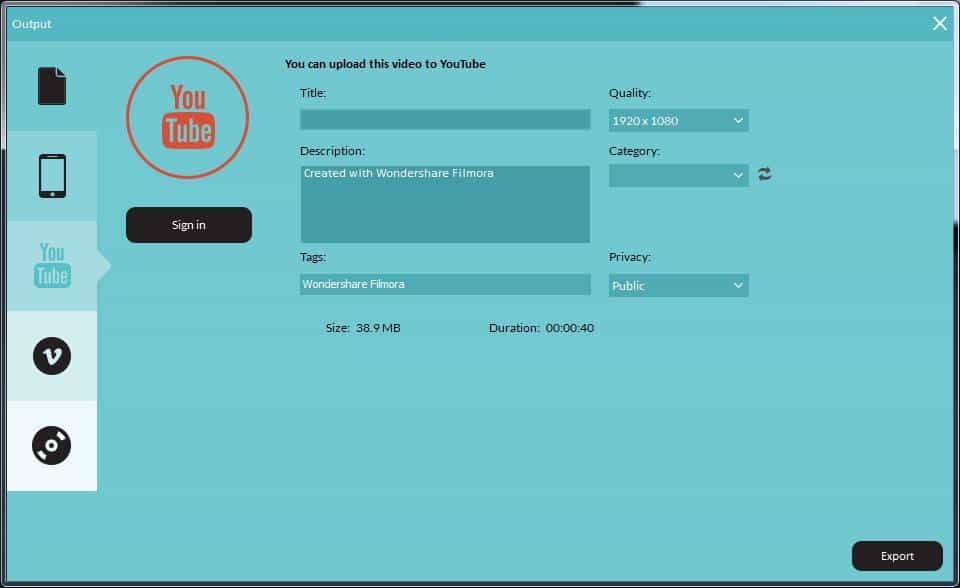Image resolution: width=960 pixels, height=588 pixels.
Task: Select the YouTube upload tab in sidebar
Action: [52, 266]
